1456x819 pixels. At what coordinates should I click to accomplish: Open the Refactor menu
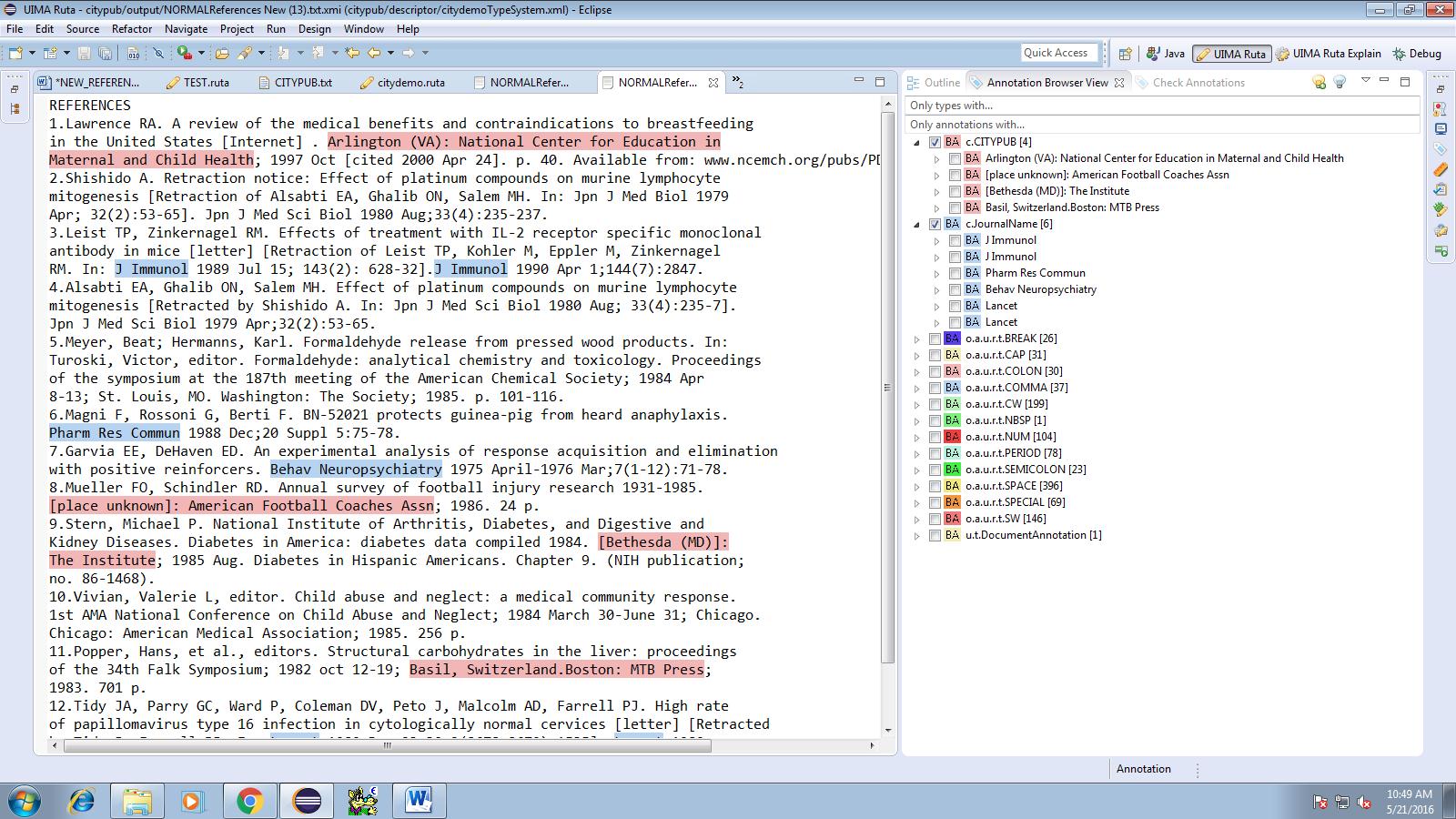[132, 29]
